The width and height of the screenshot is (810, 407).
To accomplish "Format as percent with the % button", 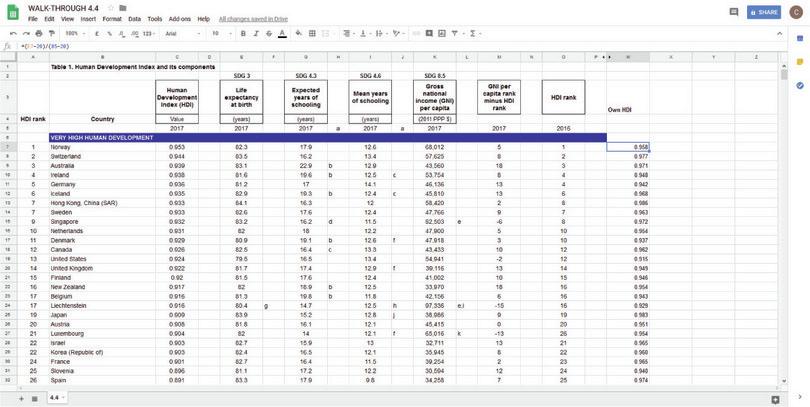I will coord(110,34).
